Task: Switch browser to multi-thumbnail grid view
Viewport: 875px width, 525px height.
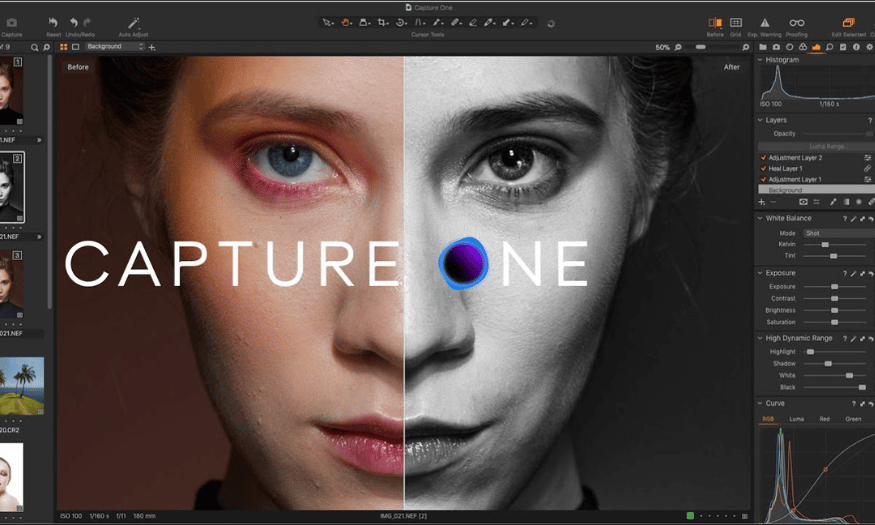Action: [x=64, y=47]
